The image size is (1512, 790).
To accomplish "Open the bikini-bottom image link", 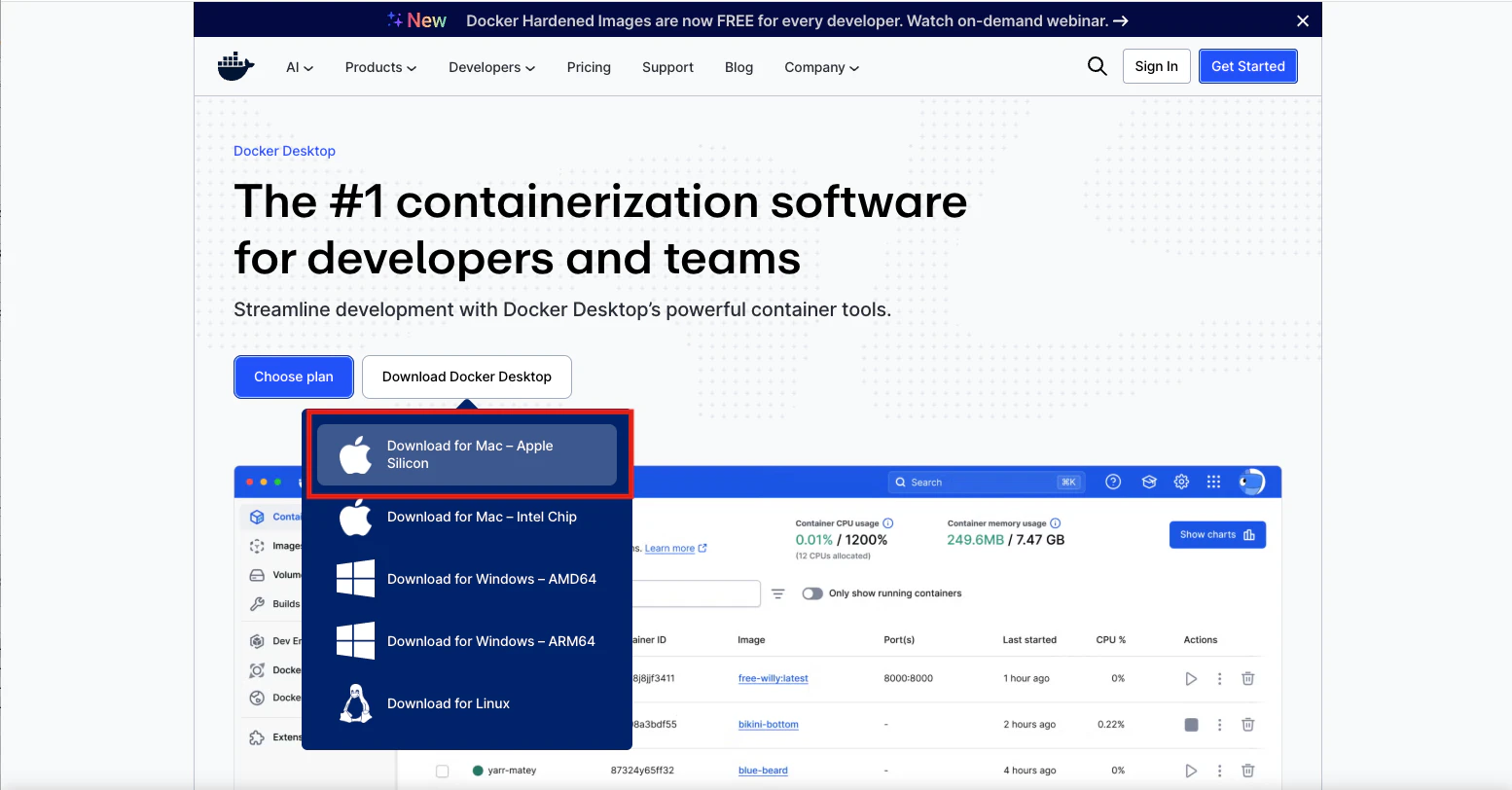I will (x=768, y=725).
